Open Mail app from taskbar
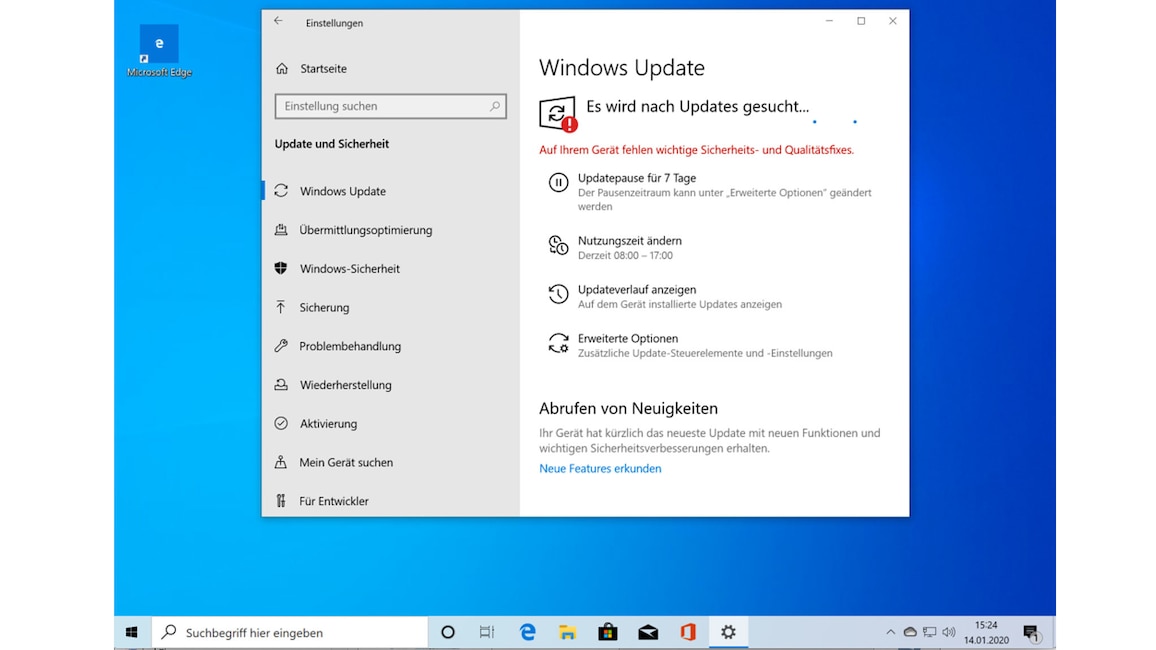Screen dimensions: 1156x650 tap(648, 632)
